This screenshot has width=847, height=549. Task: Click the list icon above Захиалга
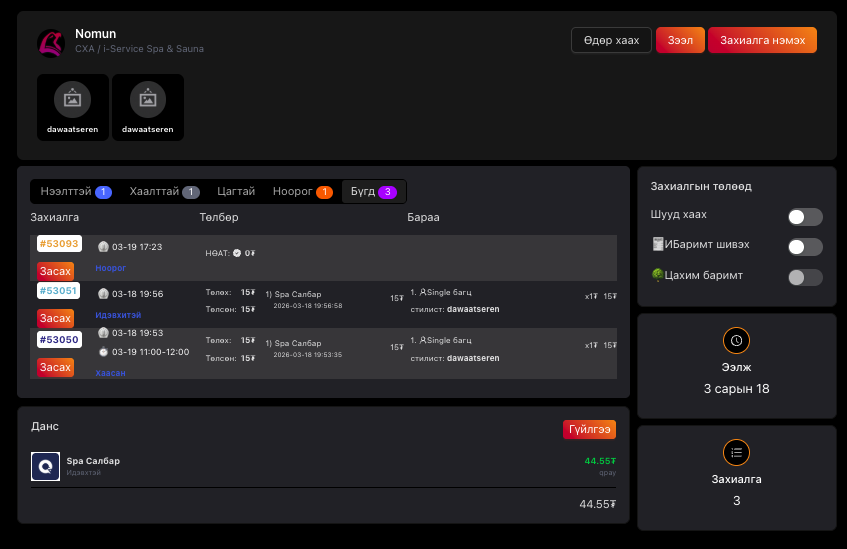(736, 453)
